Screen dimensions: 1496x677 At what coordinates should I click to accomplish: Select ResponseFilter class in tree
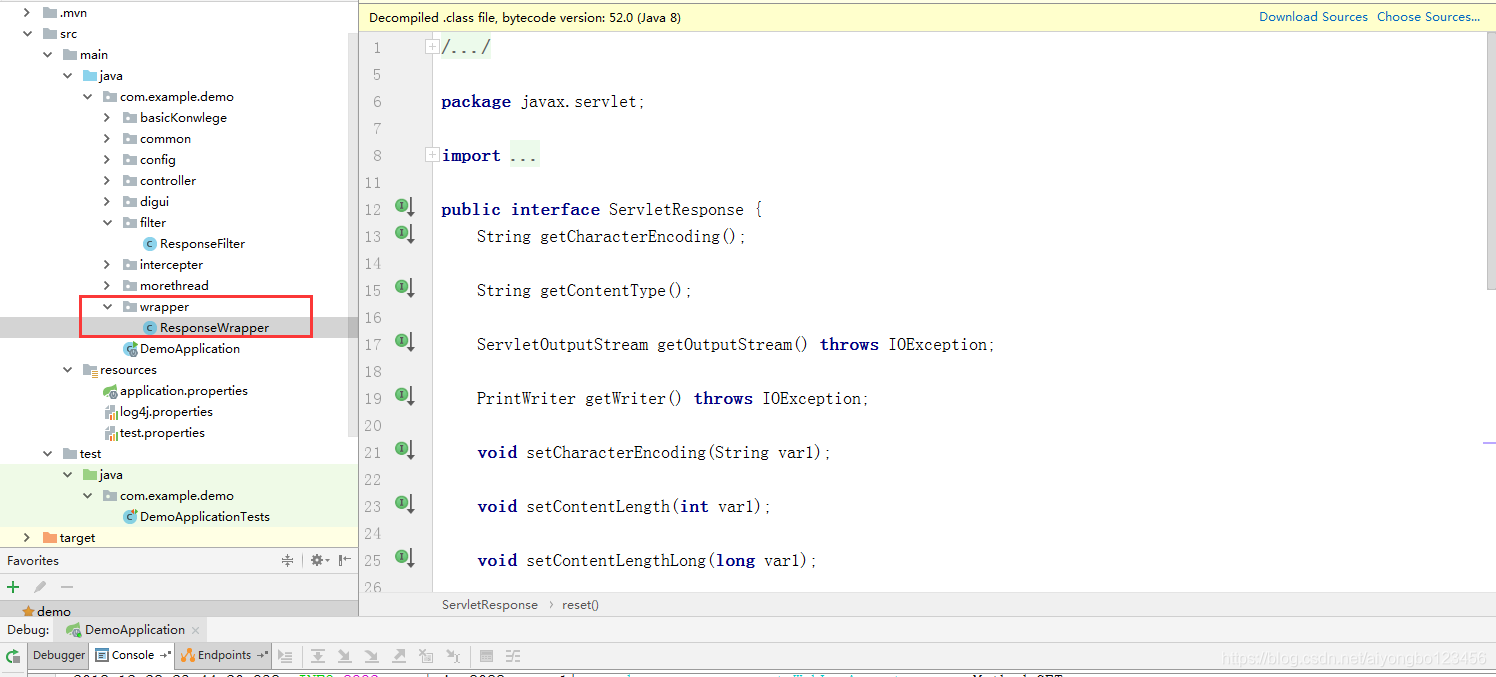[194, 244]
